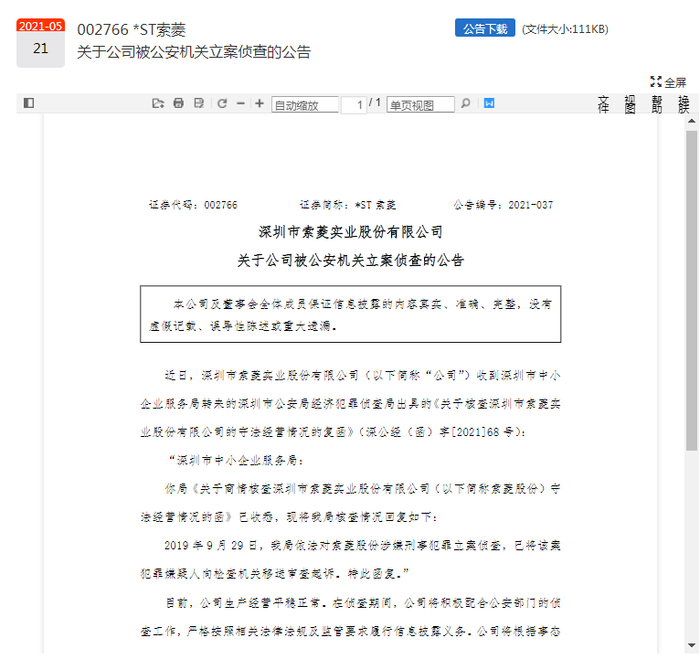The width and height of the screenshot is (700, 671).
Task: Zoom out with the minus icon
Action: (241, 104)
